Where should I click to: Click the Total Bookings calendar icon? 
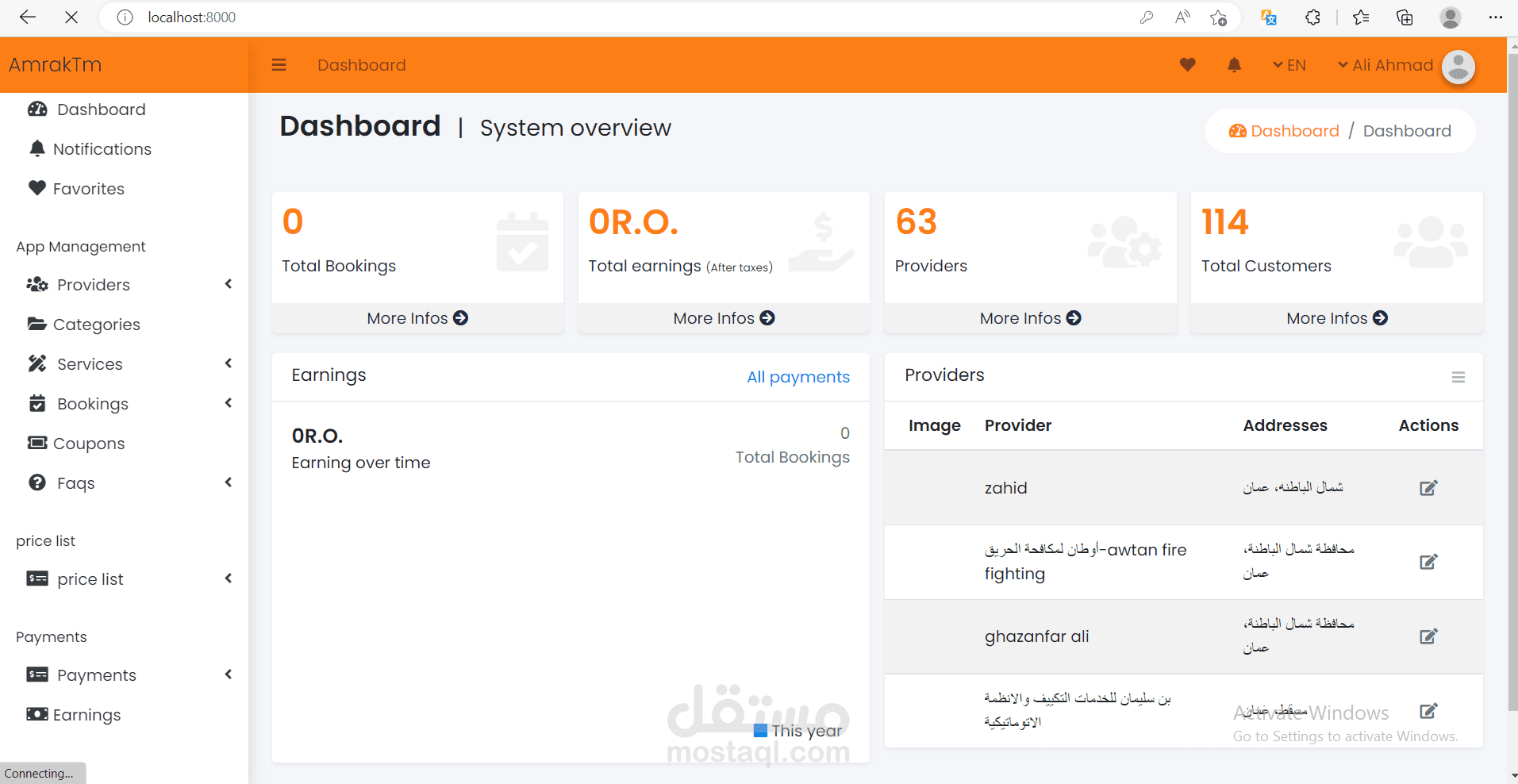point(522,242)
